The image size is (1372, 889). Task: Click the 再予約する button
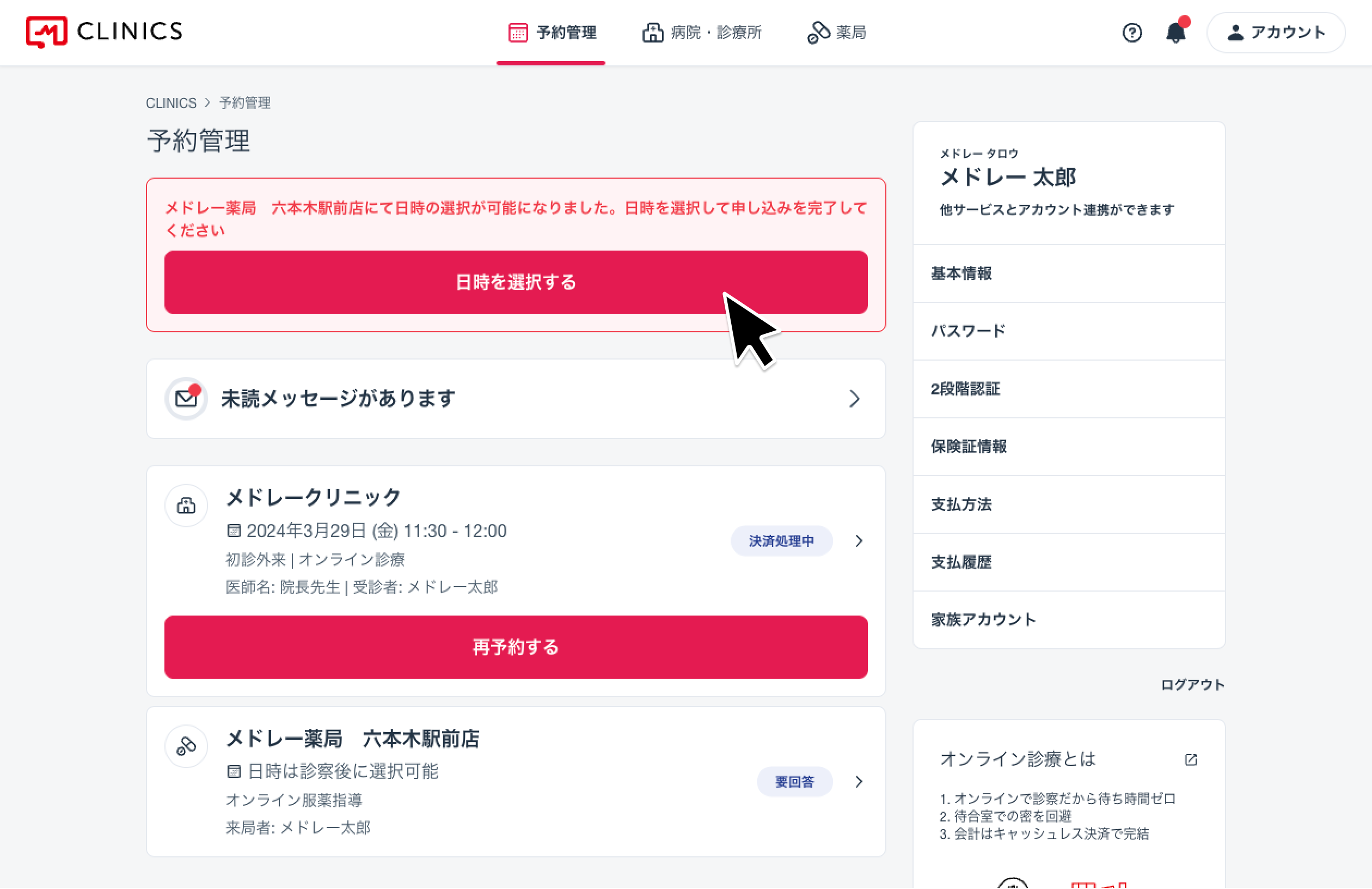point(516,647)
